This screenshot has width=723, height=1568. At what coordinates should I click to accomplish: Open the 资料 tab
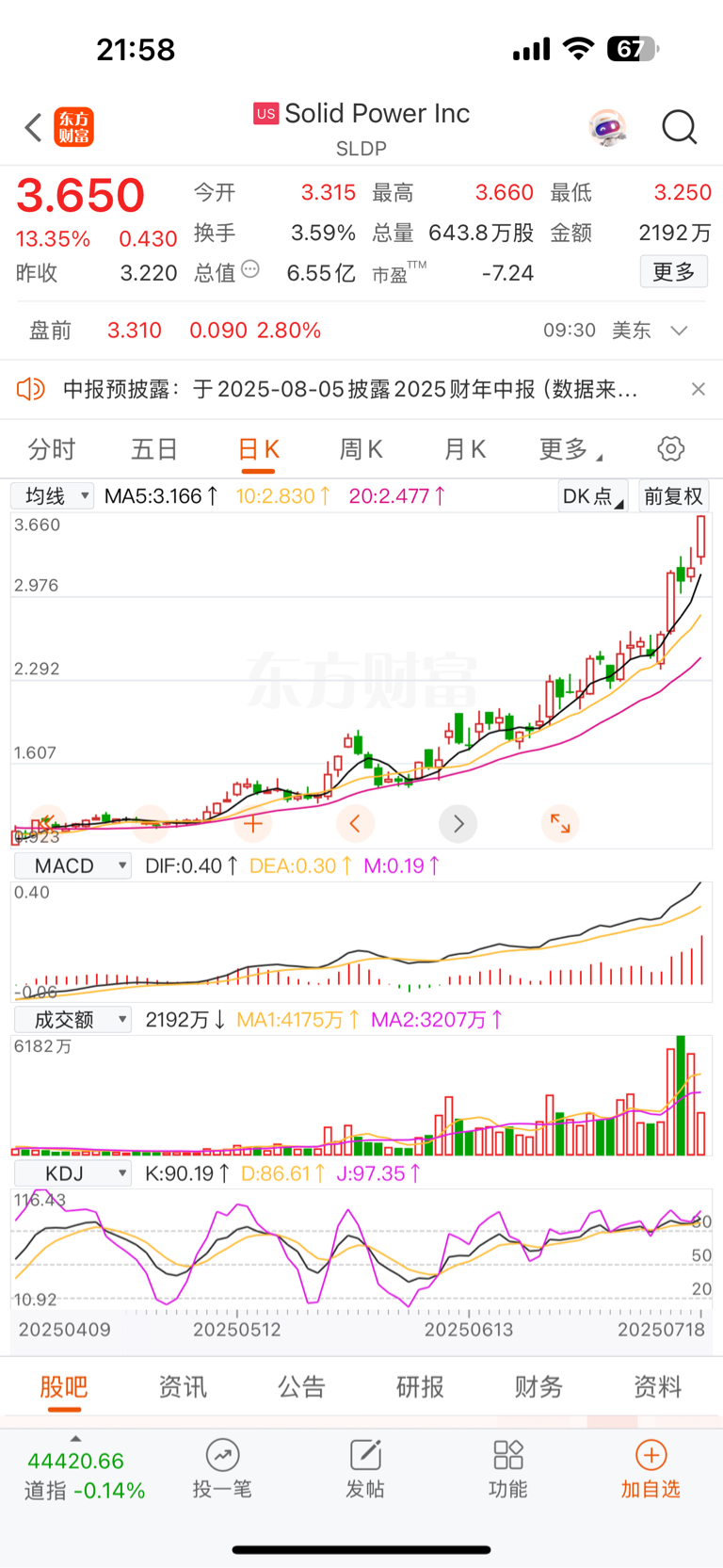click(x=657, y=1386)
